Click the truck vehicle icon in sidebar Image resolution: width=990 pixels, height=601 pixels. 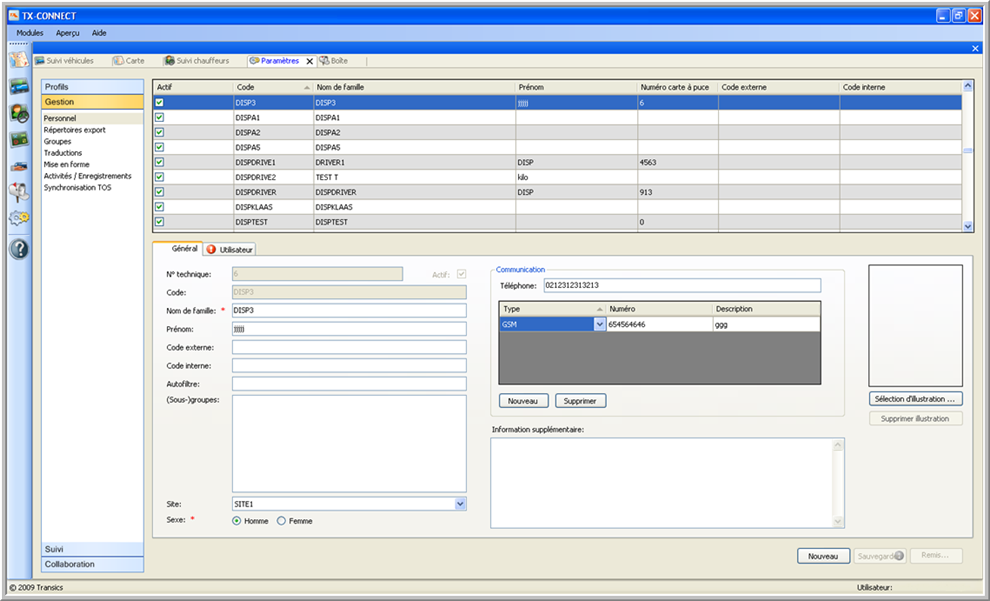18,87
